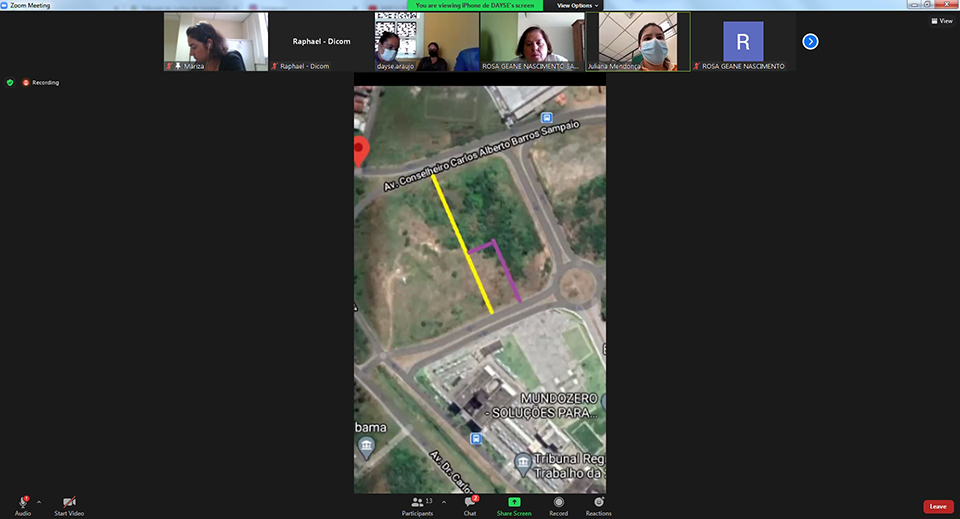This screenshot has height=519, width=960.
Task: Expand the View Options dropdown
Action: pos(575,5)
